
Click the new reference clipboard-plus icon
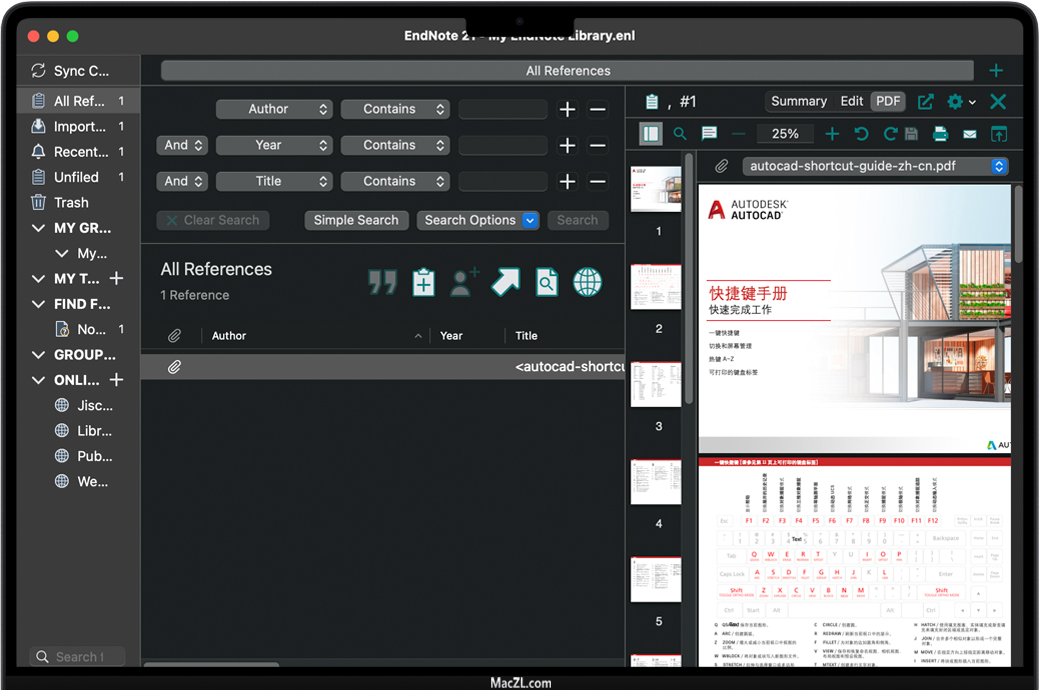(424, 282)
